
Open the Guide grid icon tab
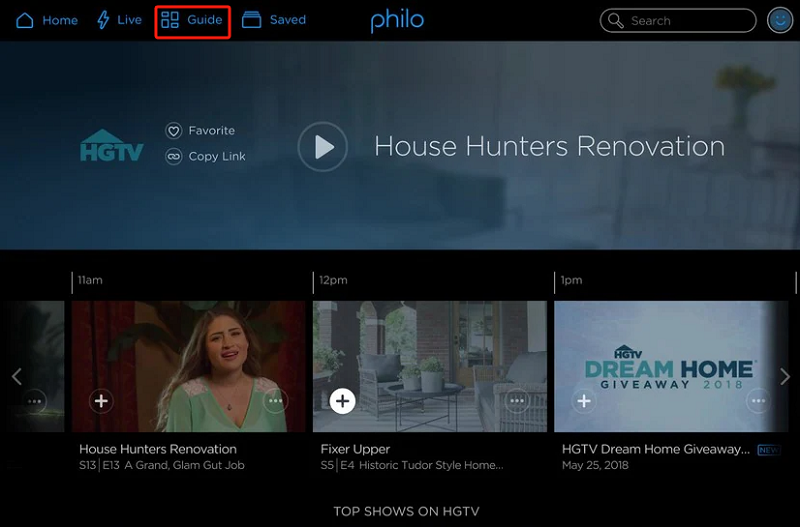pyautogui.click(x=192, y=20)
